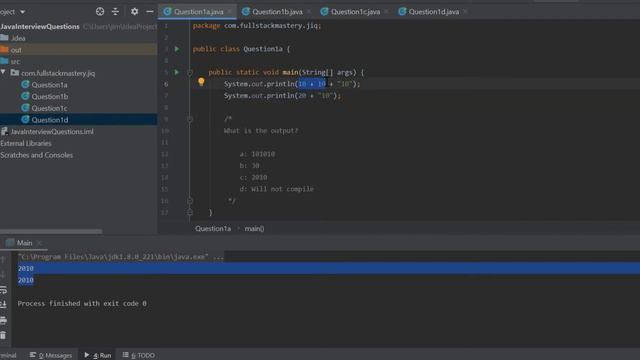Click the "d: will not compile" comment line
Viewport: 640px width, 360px height.
277,189
